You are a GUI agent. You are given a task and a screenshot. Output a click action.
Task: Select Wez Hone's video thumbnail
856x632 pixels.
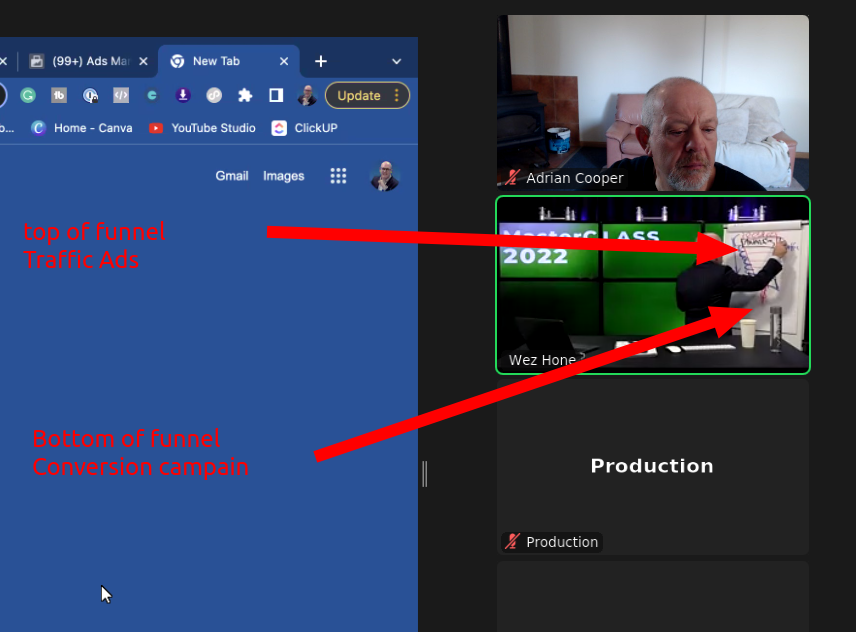(652, 285)
